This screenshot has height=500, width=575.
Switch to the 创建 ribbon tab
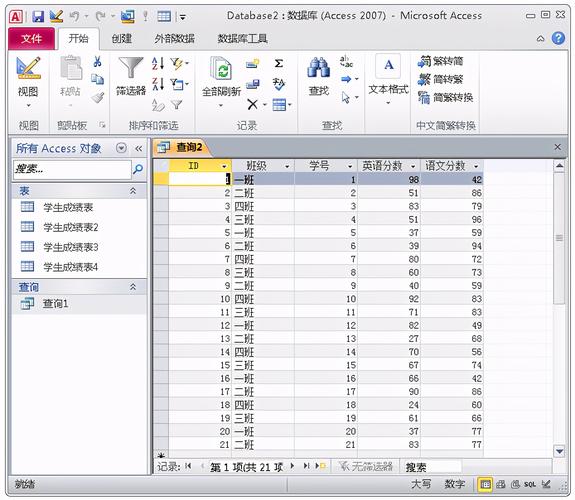click(122, 38)
